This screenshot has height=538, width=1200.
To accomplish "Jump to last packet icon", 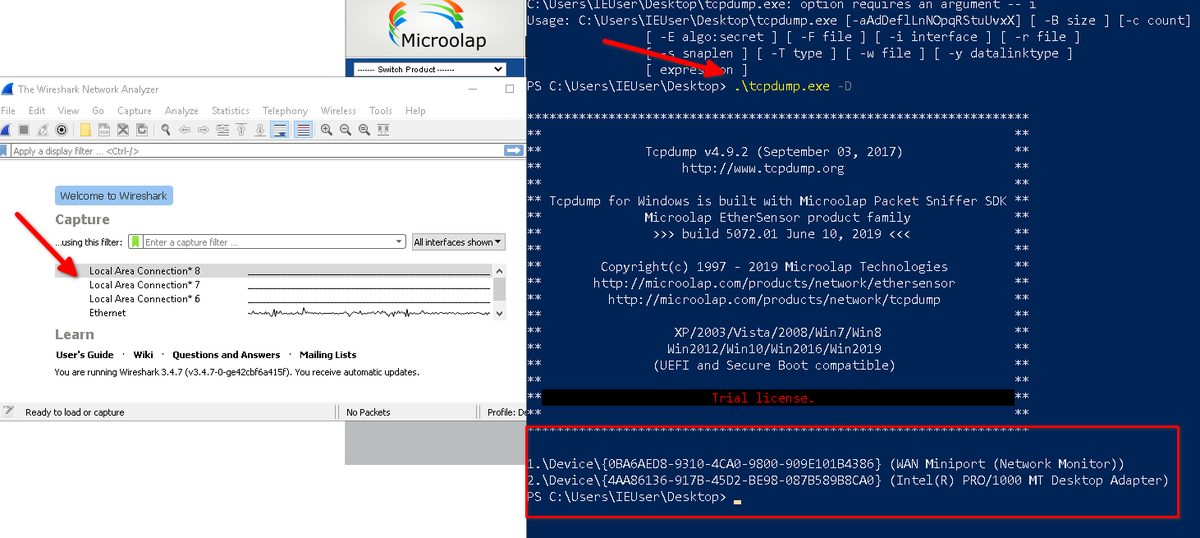I will 260,130.
